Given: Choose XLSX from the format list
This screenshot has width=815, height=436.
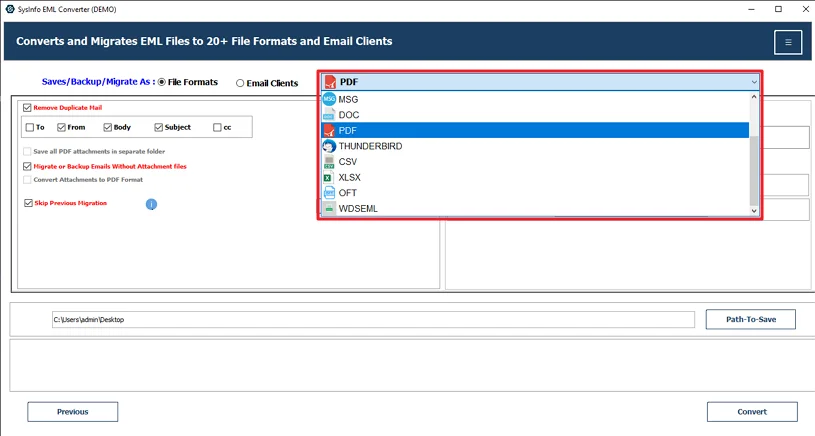Looking at the screenshot, I should (535, 177).
